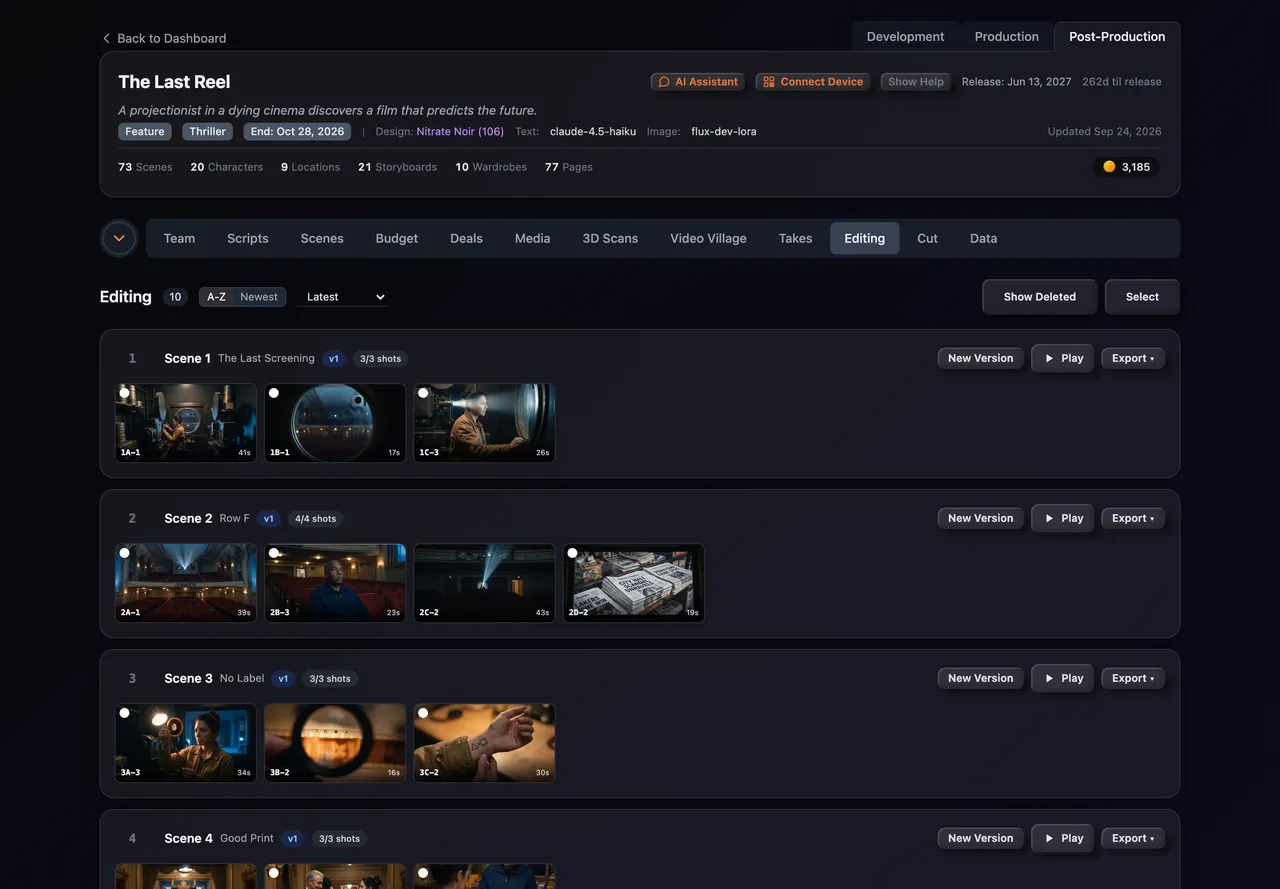
Task: Open shot thumbnail 3B-2
Action: click(335, 743)
